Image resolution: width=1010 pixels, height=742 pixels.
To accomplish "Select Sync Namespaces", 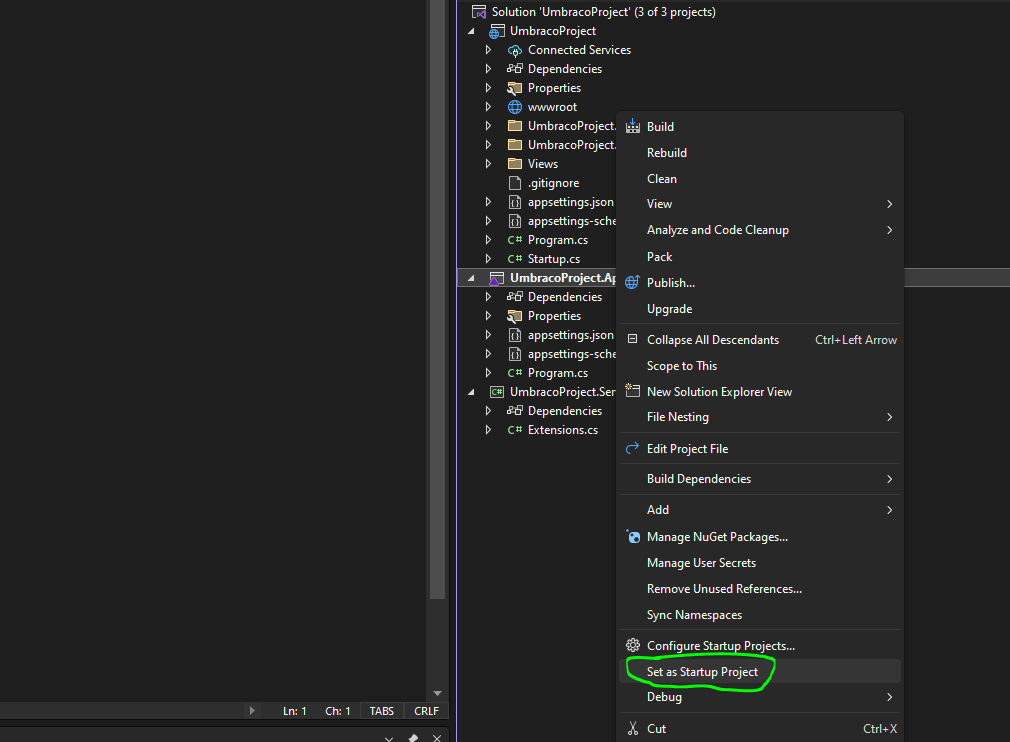I will pyautogui.click(x=759, y=614).
